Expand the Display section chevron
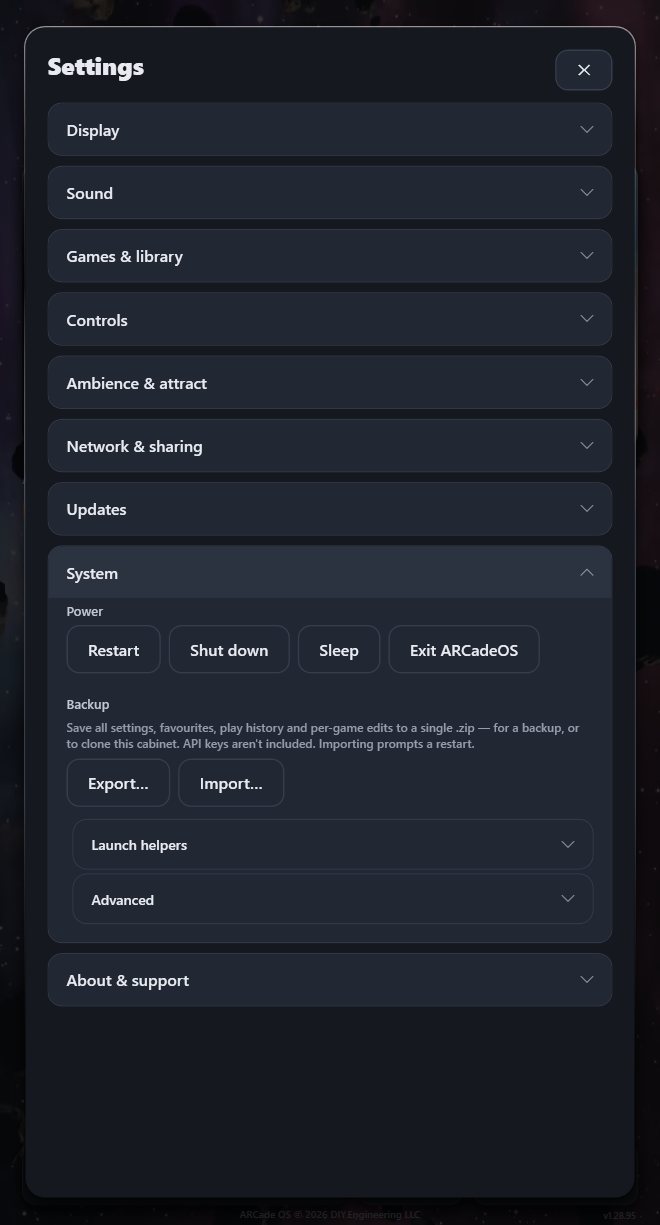The height and width of the screenshot is (1225, 660). (x=587, y=130)
